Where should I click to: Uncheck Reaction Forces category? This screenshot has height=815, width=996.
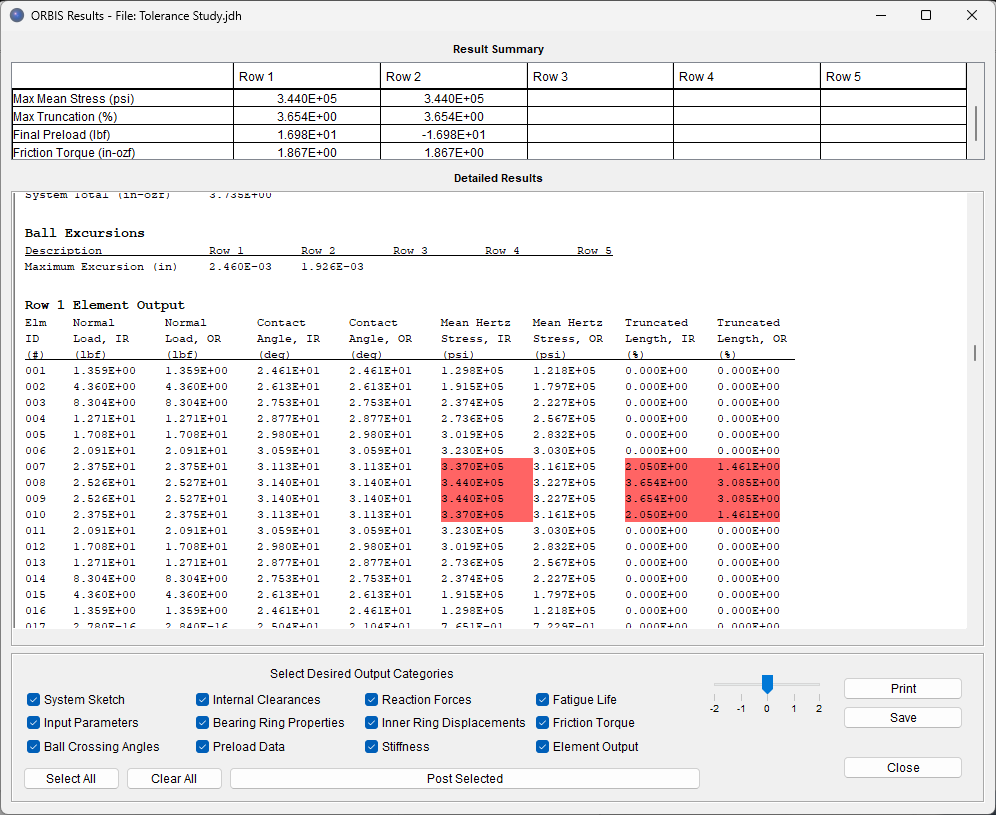pos(372,700)
